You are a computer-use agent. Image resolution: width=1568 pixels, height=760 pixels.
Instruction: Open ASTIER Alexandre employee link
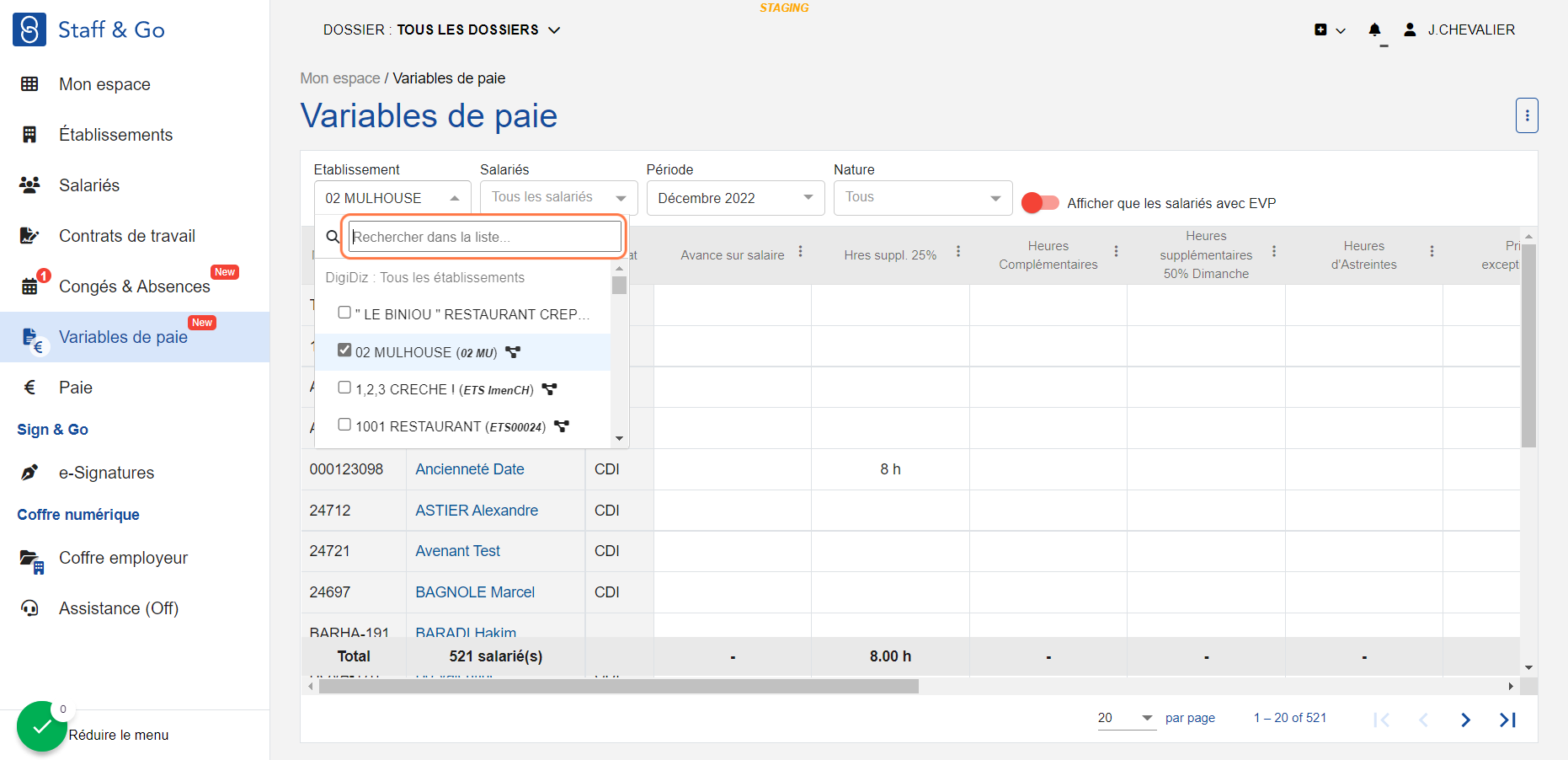(477, 511)
